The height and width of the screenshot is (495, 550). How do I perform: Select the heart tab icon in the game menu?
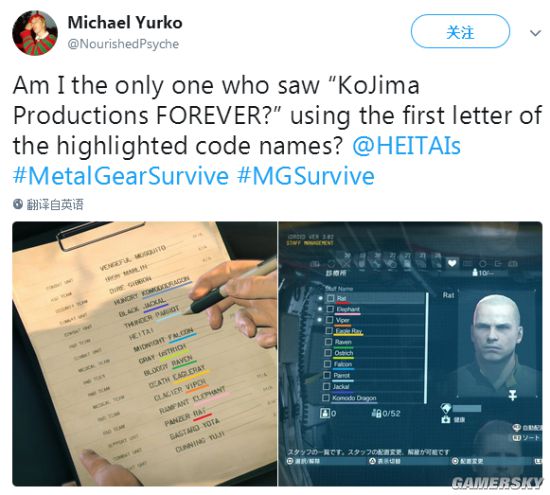(x=451, y=262)
